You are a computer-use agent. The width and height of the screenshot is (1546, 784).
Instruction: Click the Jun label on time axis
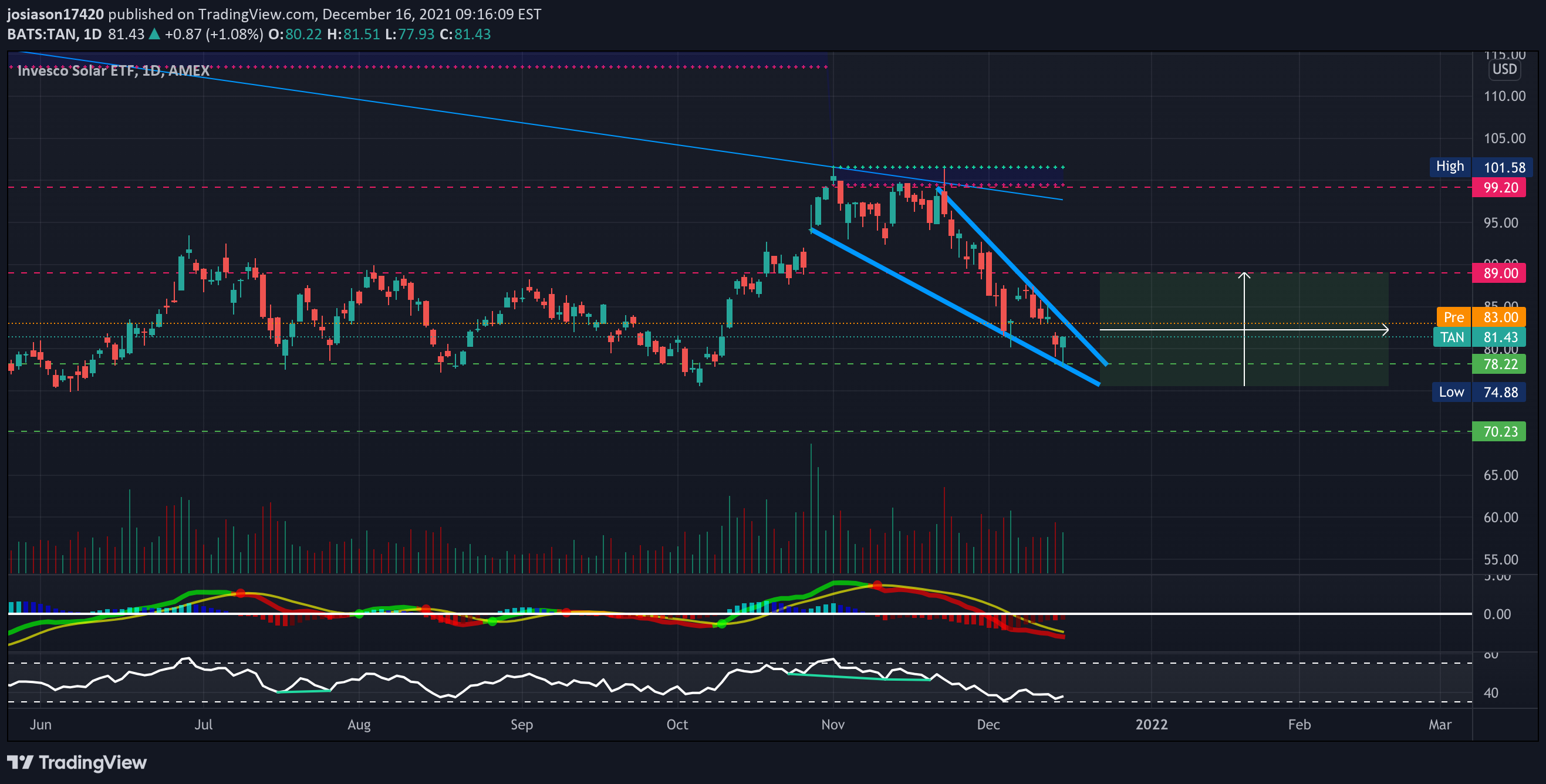[40, 724]
